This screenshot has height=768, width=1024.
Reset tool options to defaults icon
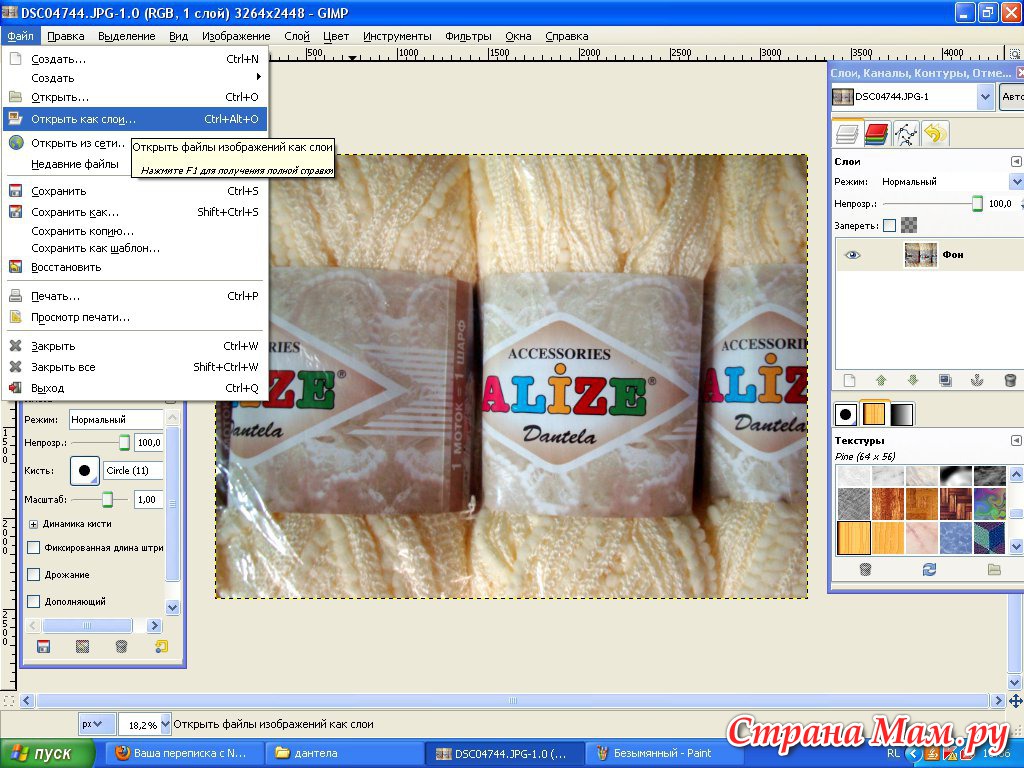(x=161, y=647)
